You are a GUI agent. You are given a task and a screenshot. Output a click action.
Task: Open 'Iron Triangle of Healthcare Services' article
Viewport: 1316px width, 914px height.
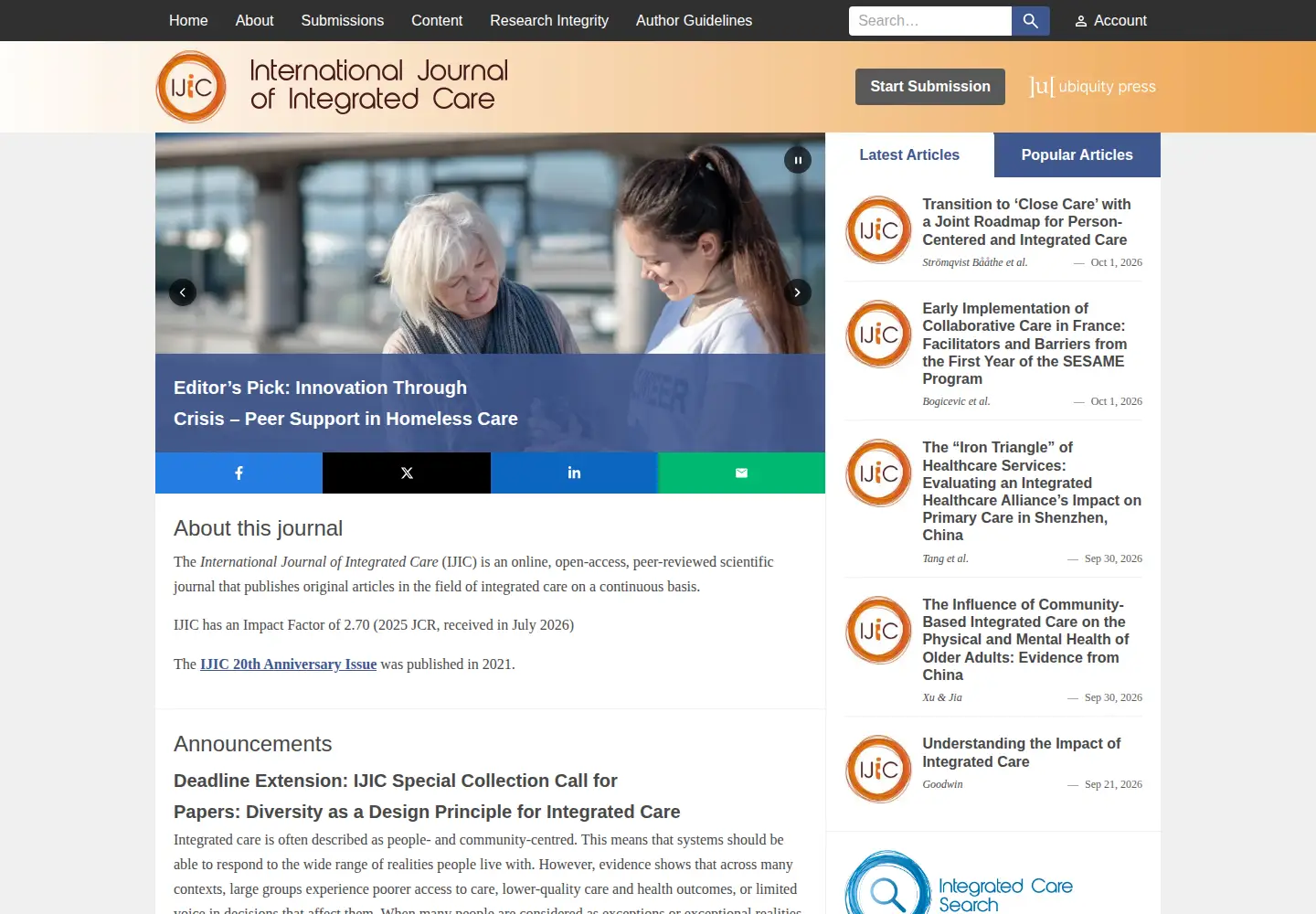click(x=1032, y=491)
